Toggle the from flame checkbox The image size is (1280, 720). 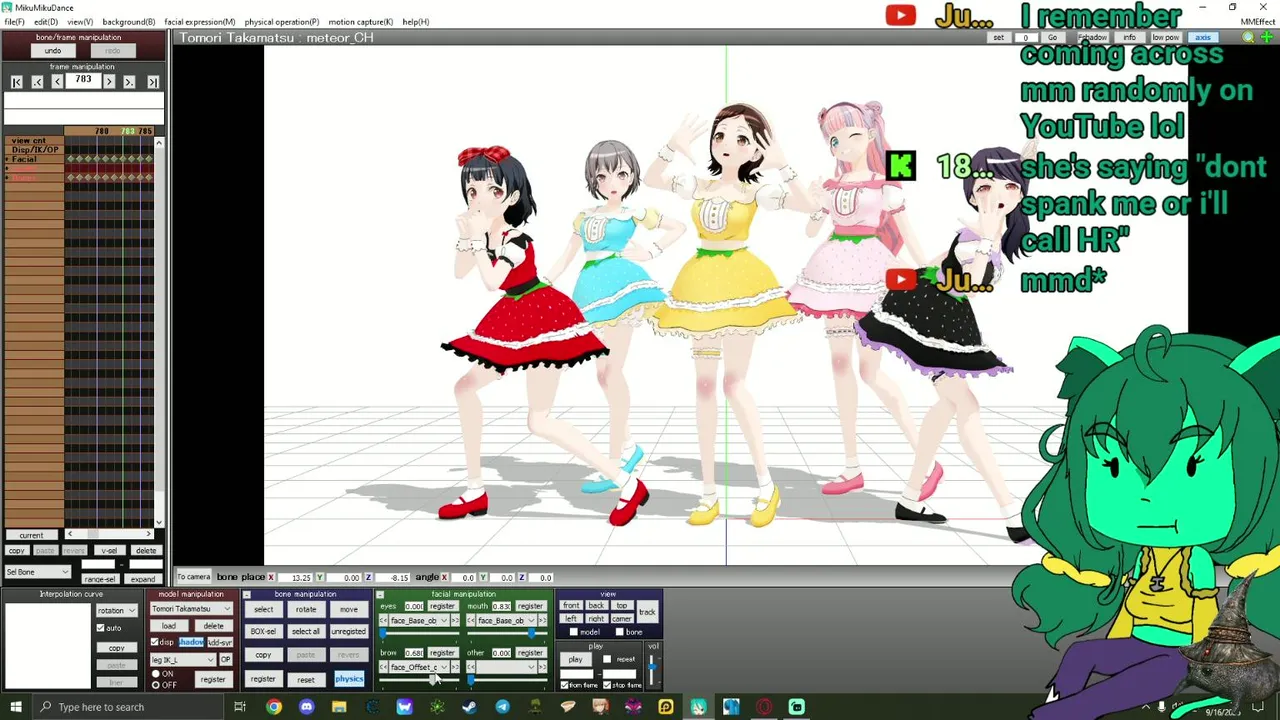click(564, 685)
